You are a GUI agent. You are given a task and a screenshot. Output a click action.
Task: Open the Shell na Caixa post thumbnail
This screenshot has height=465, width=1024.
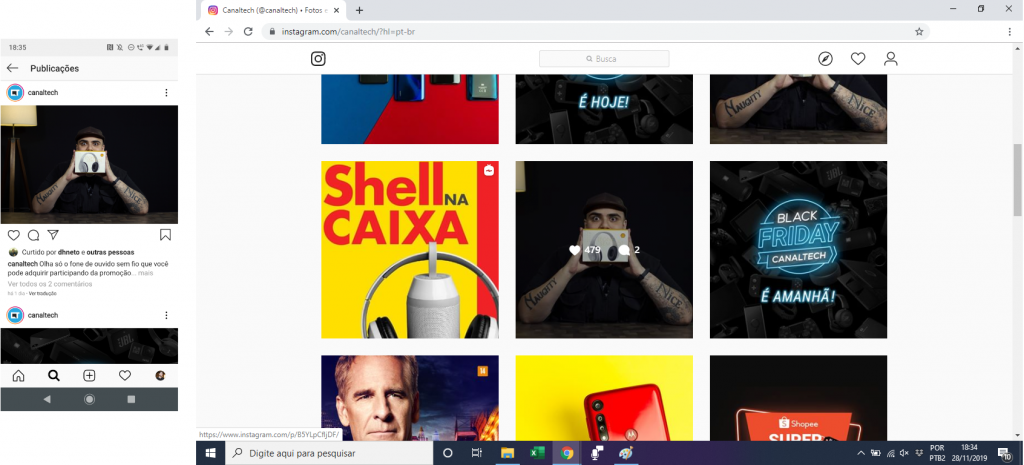[409, 249]
